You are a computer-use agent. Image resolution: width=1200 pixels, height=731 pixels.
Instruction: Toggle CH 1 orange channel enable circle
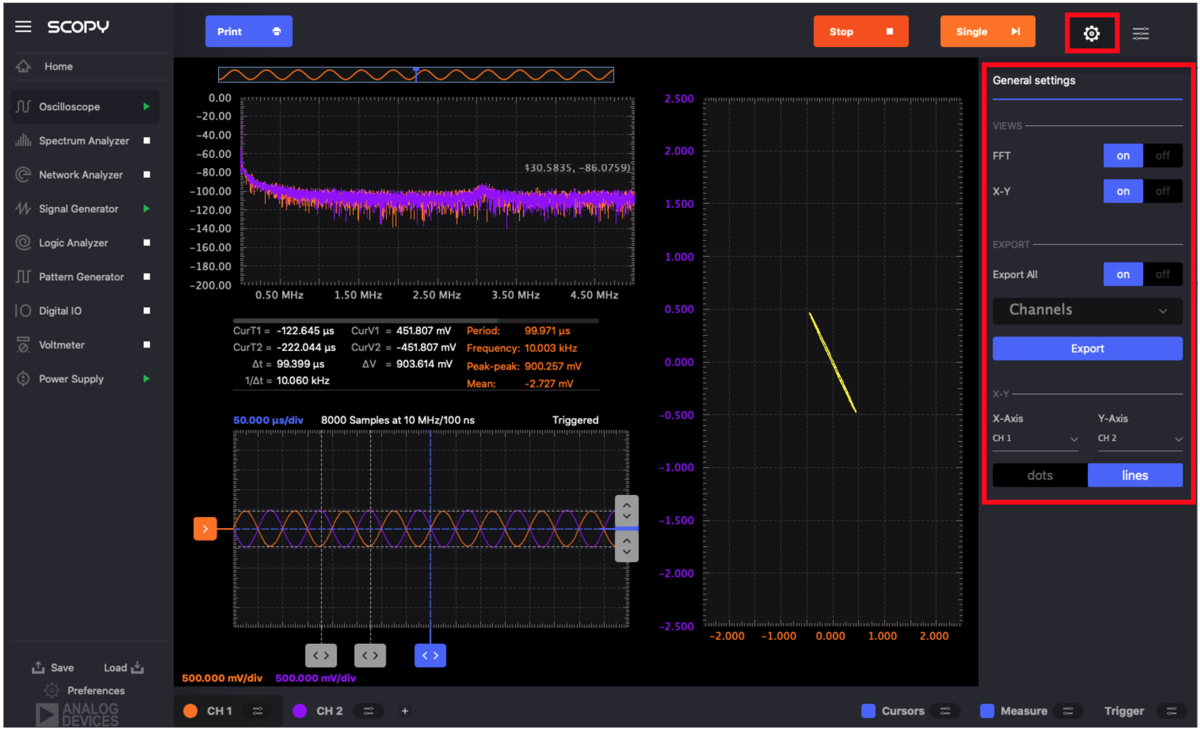tap(190, 712)
